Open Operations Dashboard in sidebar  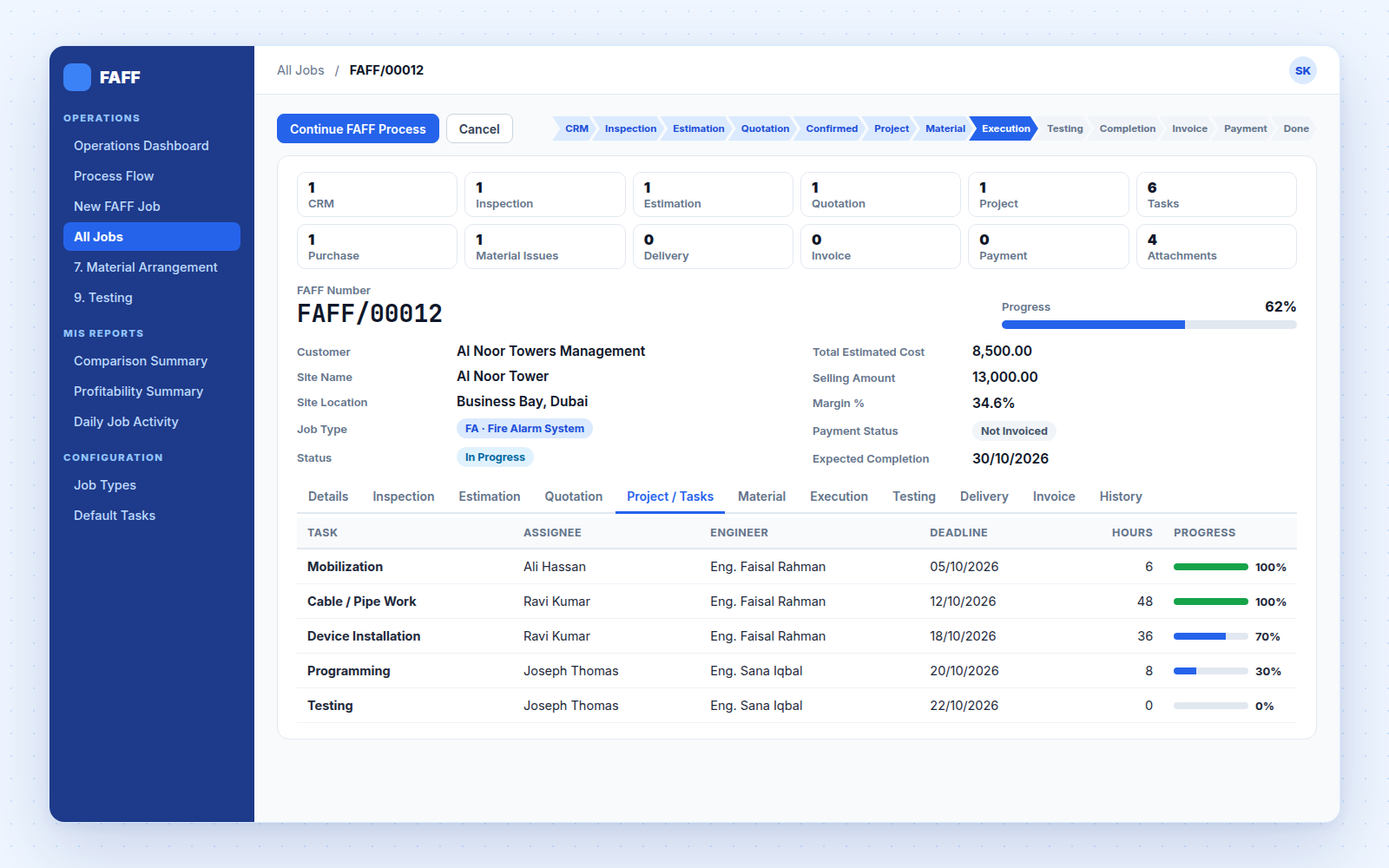152,146
